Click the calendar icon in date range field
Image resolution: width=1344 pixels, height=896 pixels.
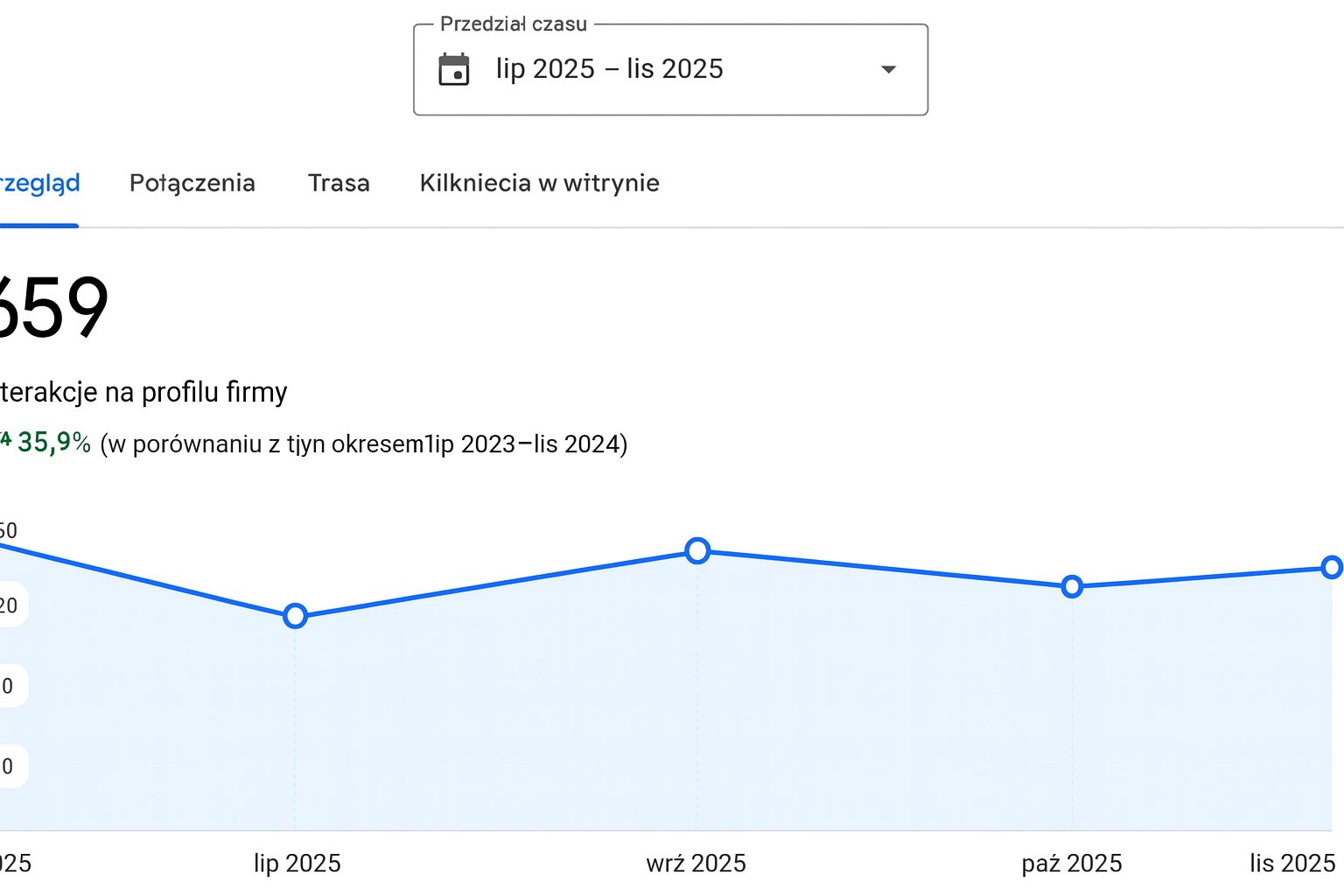coord(454,70)
